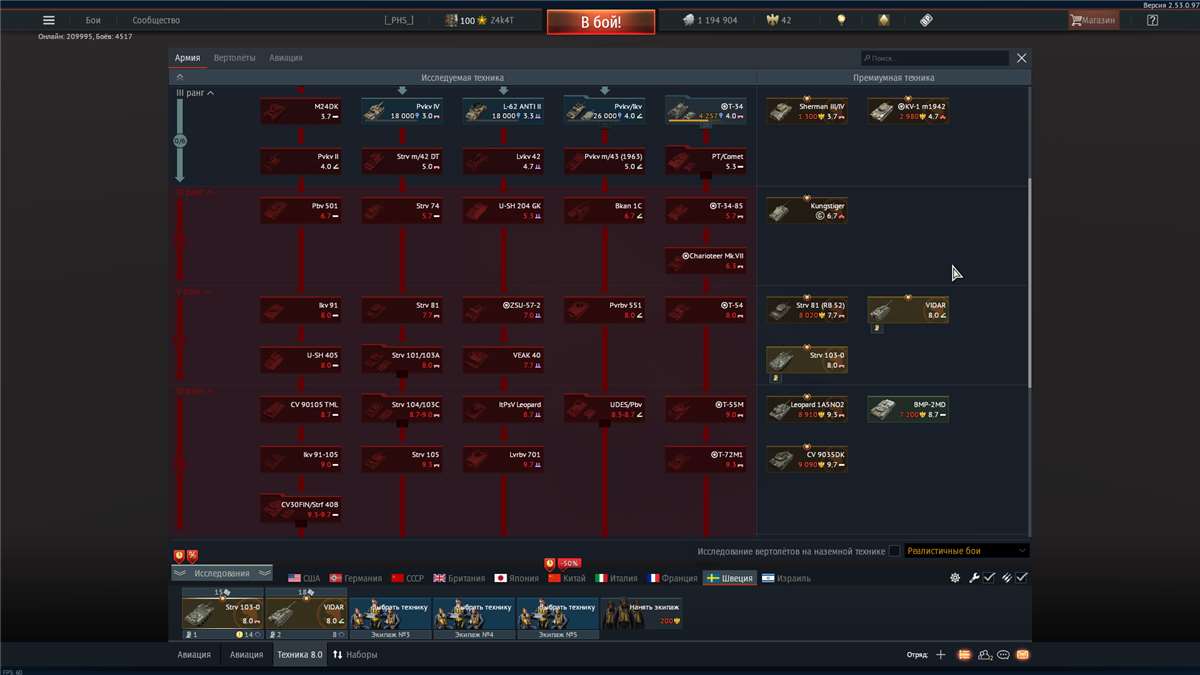The width and height of the screenshot is (1200, 675).
Task: Open the chat bubble icon
Action: (x=1003, y=655)
